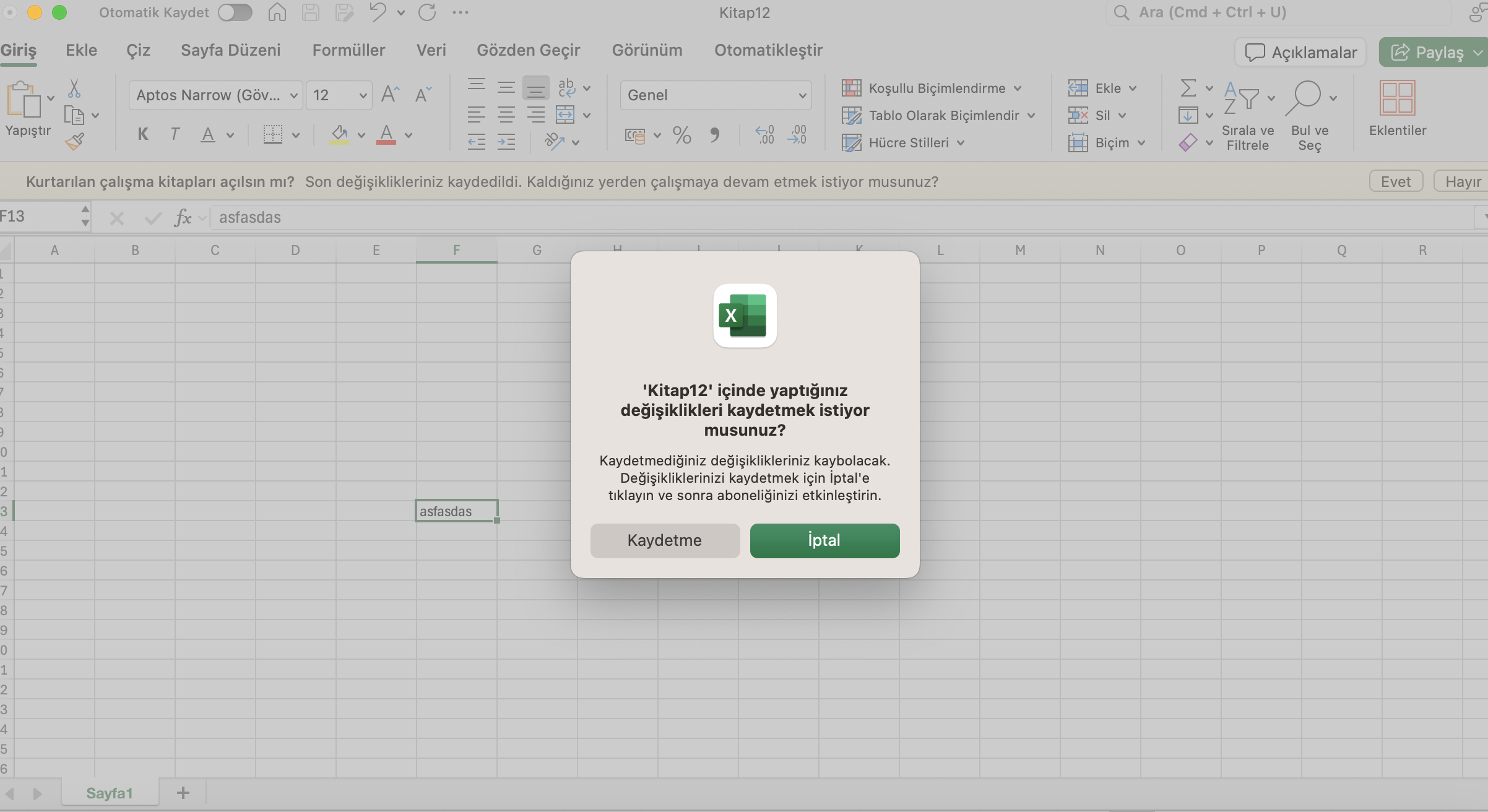
Task: Toggle middle vertical alignment
Action: click(506, 87)
